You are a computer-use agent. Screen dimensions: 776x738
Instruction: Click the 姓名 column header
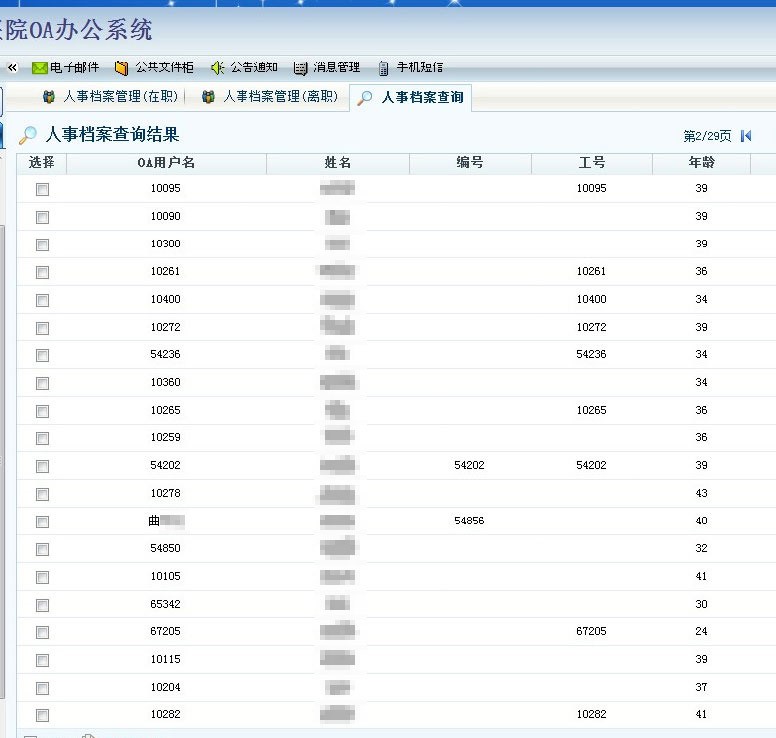[x=338, y=163]
